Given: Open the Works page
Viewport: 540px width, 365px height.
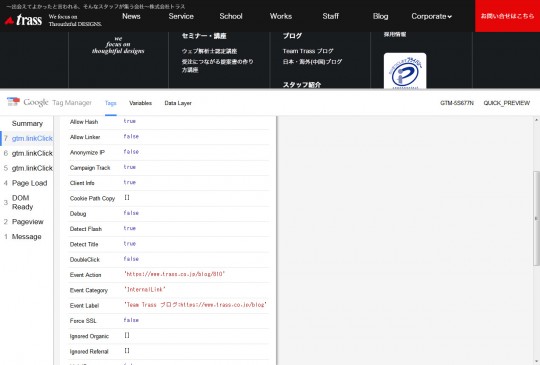Looking at the screenshot, I should click(281, 16).
